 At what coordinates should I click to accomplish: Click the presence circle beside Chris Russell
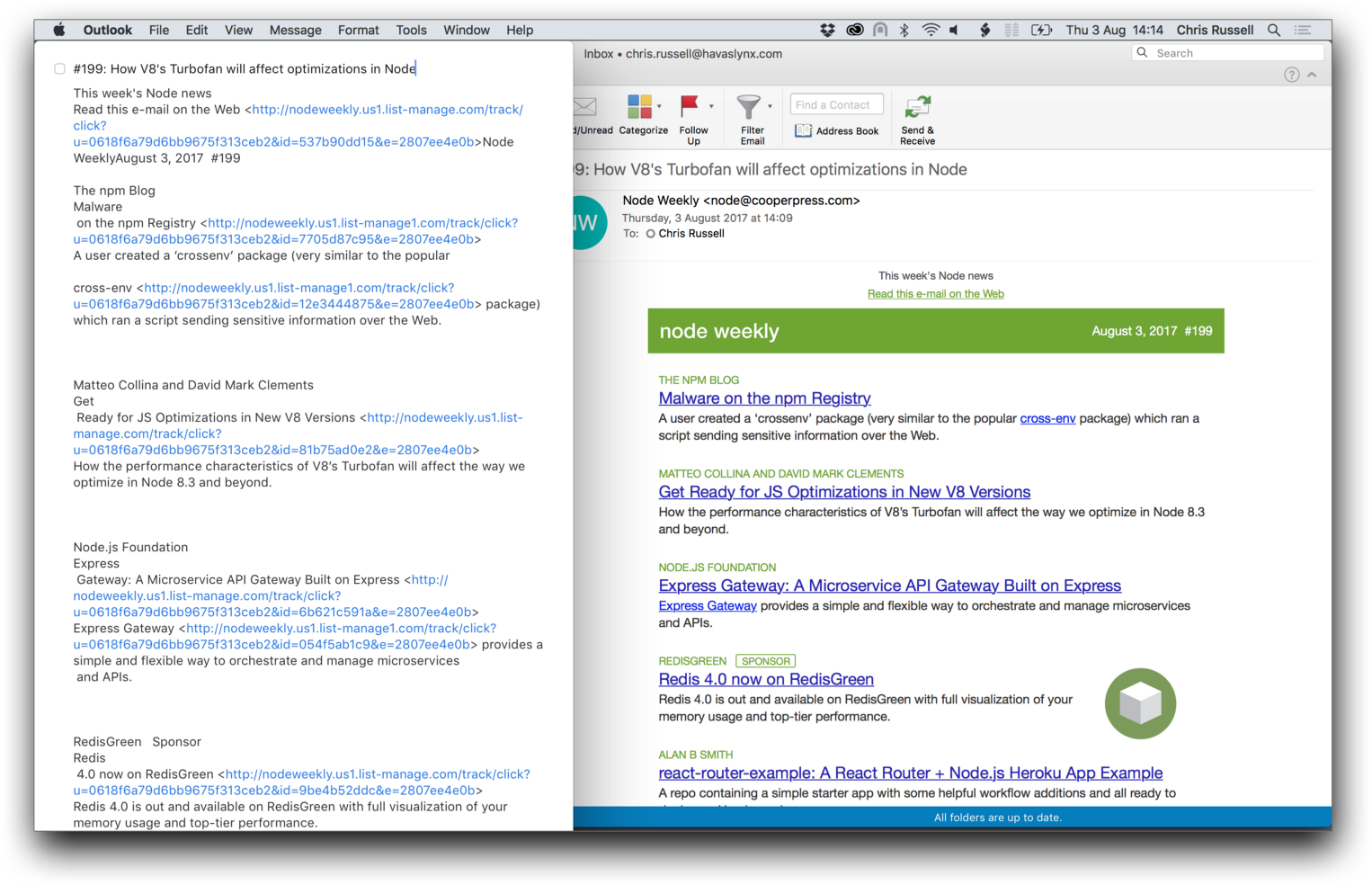tap(650, 234)
